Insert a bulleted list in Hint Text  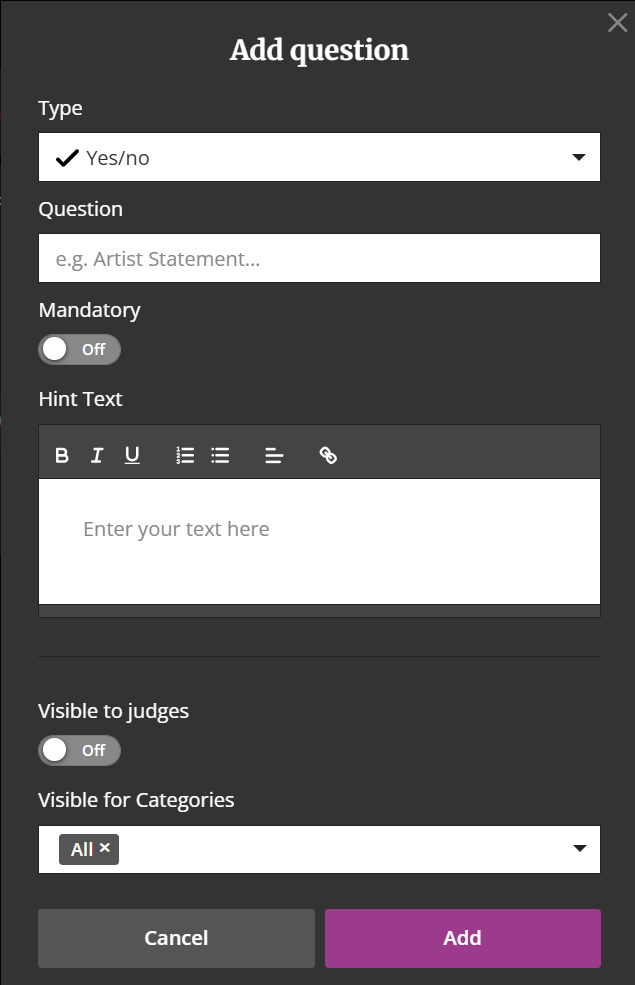pyautogui.click(x=220, y=455)
